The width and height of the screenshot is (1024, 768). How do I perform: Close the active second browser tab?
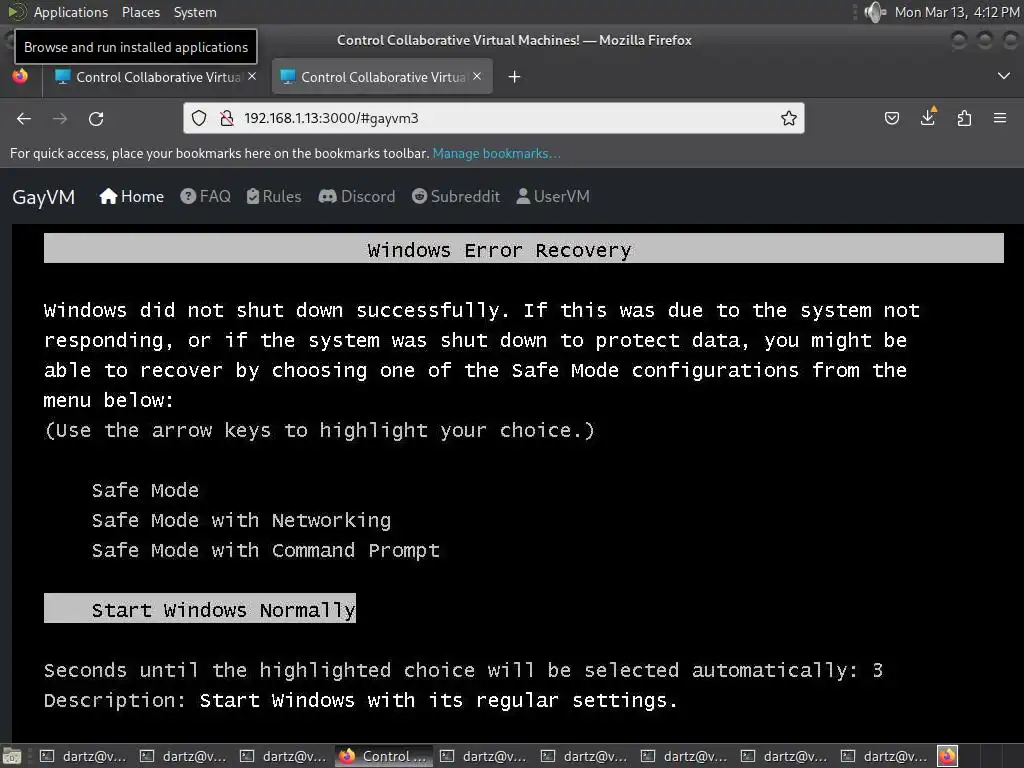pyautogui.click(x=477, y=76)
